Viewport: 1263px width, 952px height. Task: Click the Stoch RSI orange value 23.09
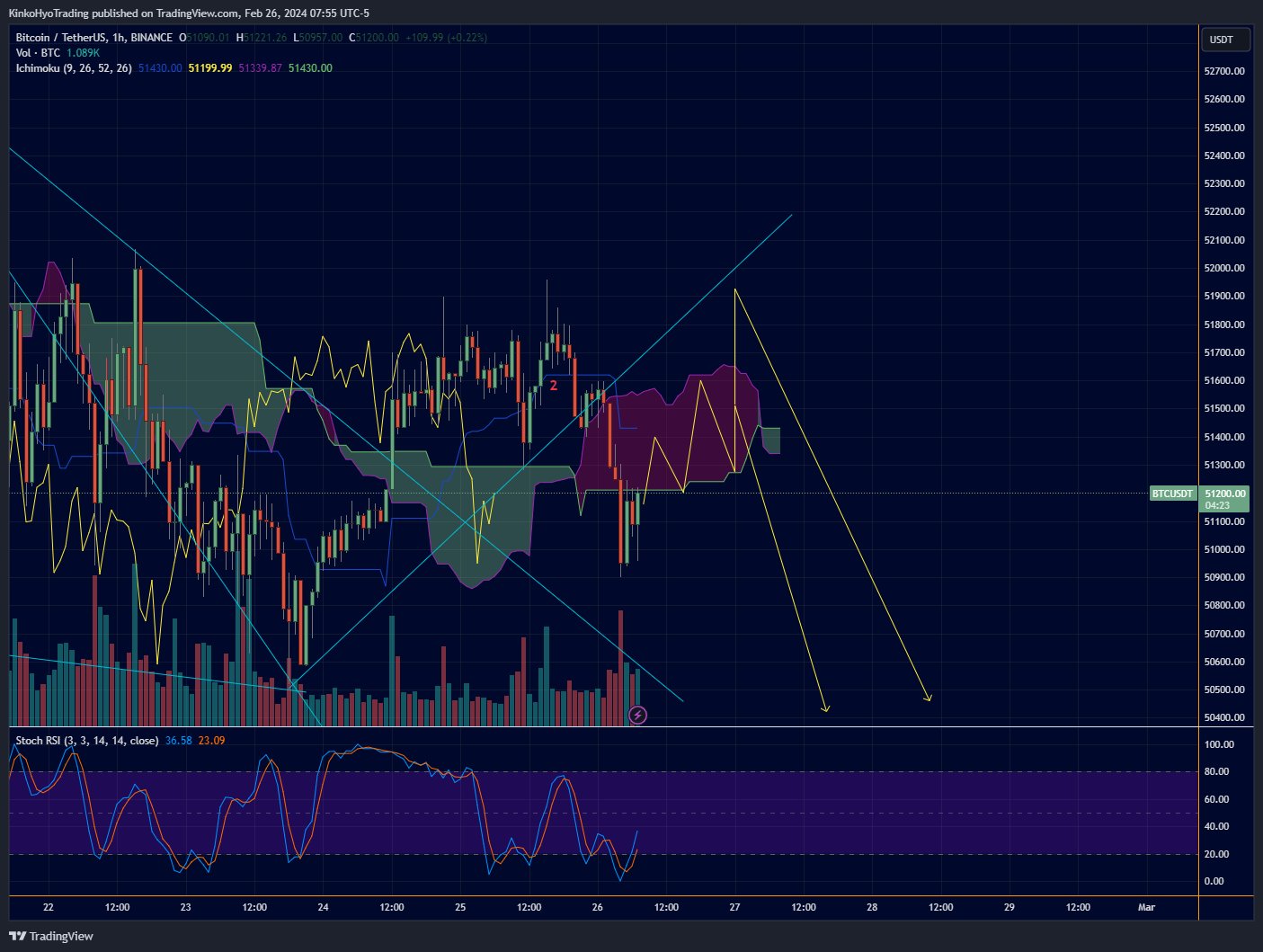pyautogui.click(x=211, y=741)
